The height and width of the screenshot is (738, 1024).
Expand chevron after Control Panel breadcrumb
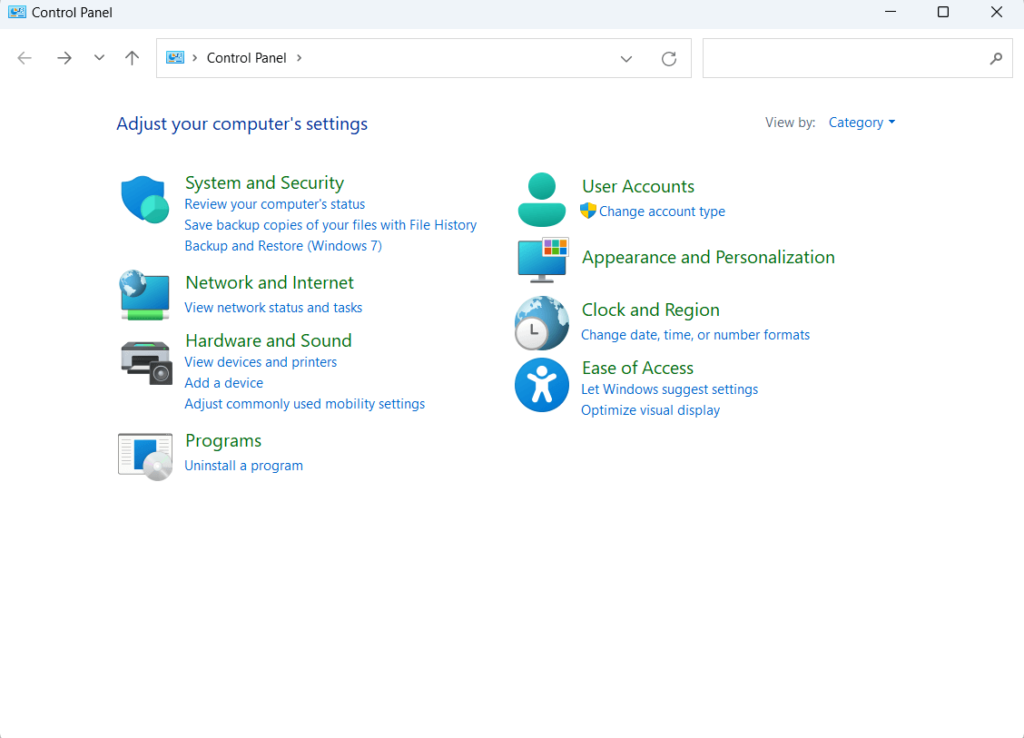[298, 58]
